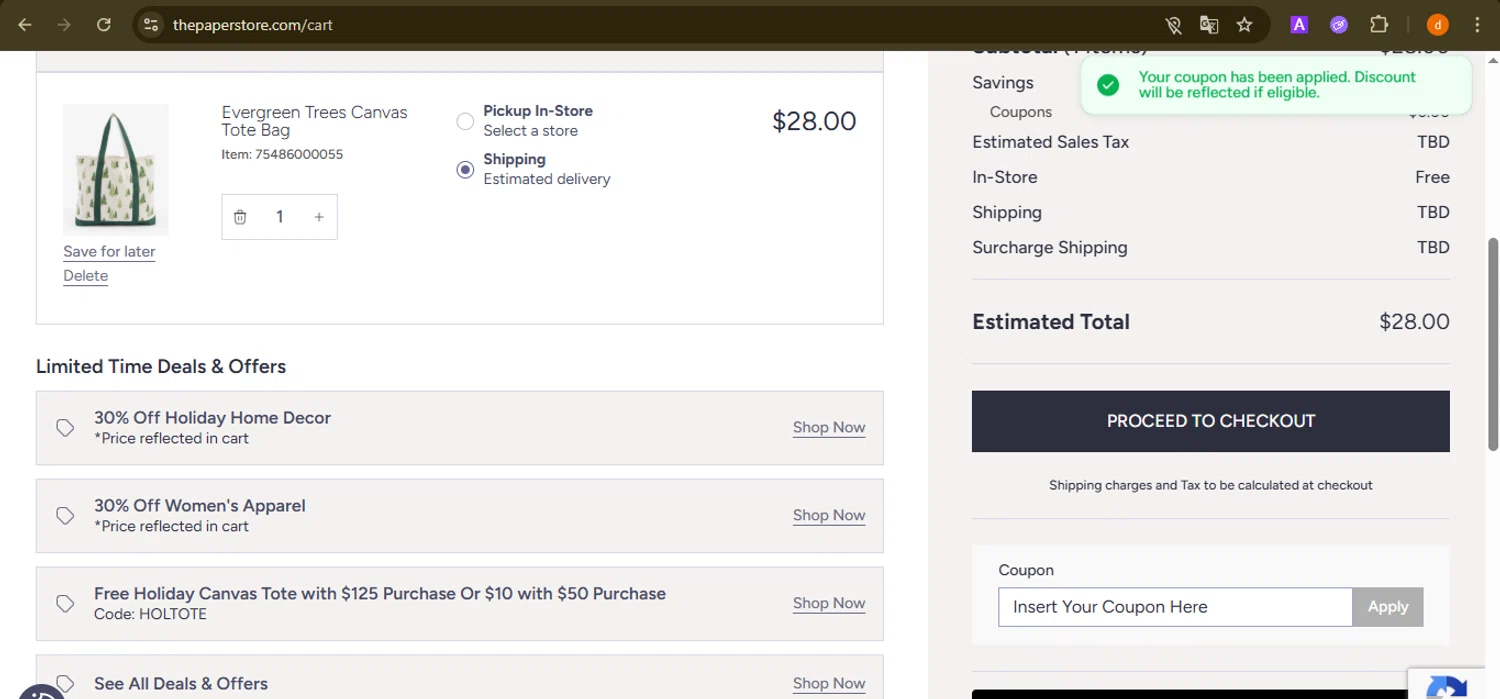Increase tote bag quantity with plus icon
1500x699 pixels.
319,217
